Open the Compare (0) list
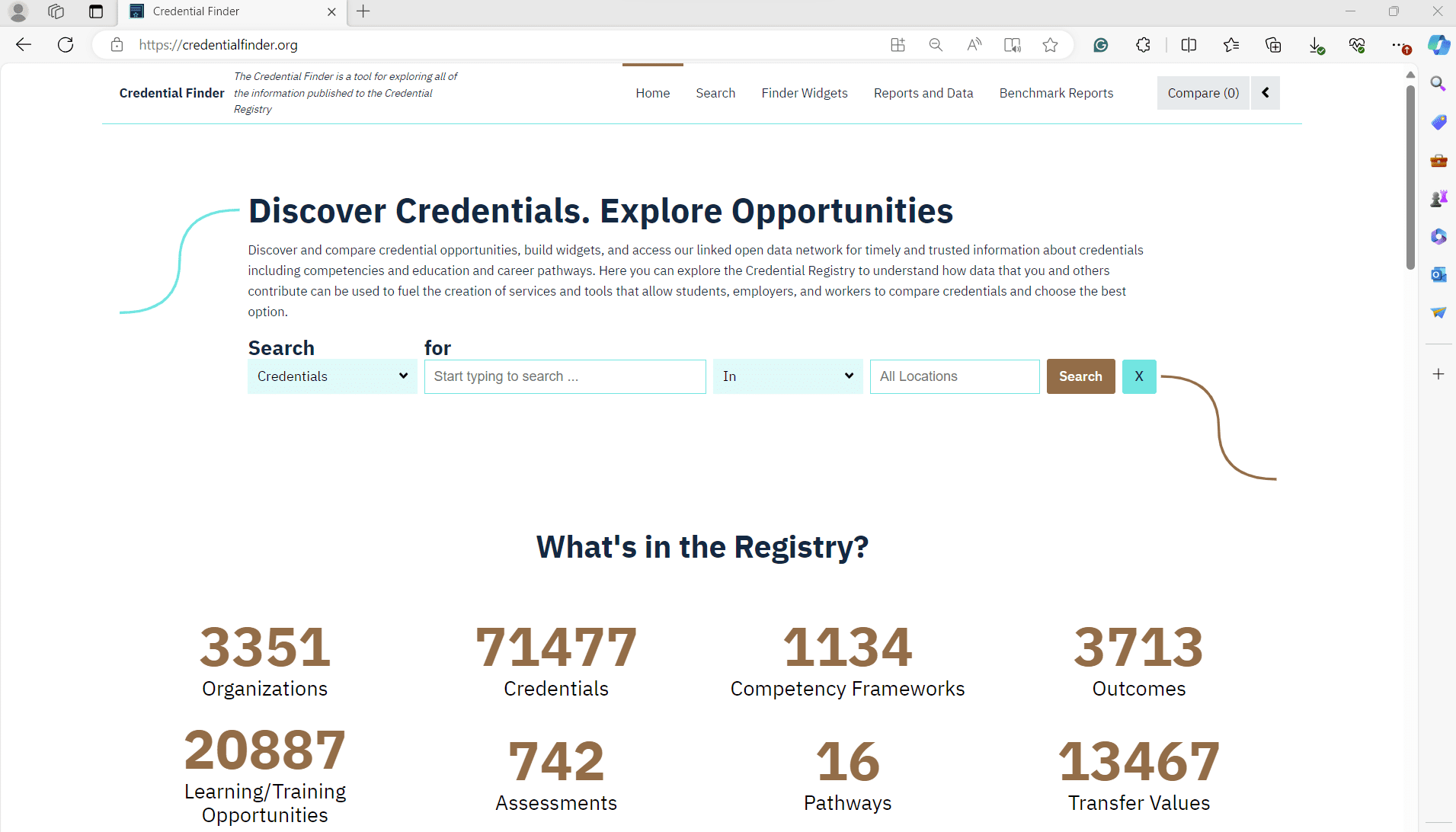 pos(1202,92)
